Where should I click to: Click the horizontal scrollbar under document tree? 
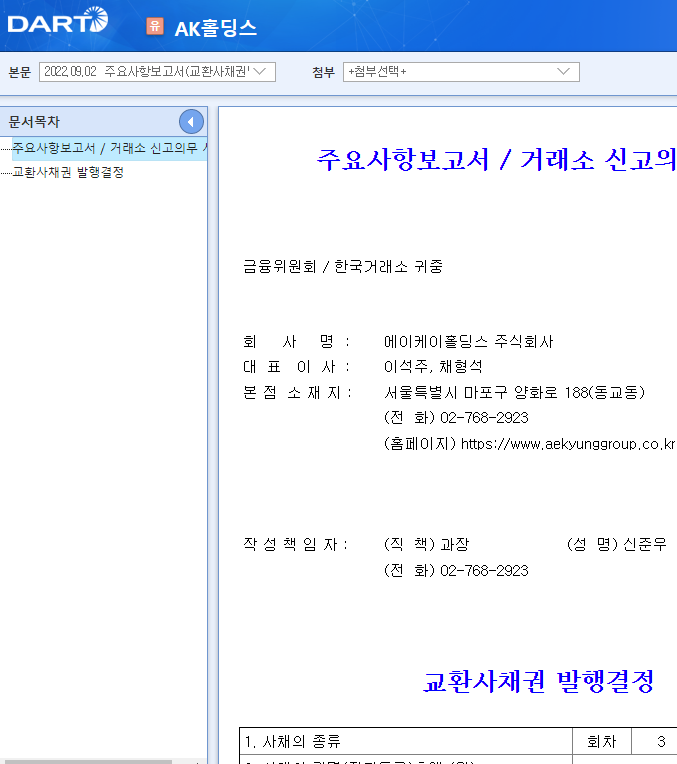coord(86,761)
